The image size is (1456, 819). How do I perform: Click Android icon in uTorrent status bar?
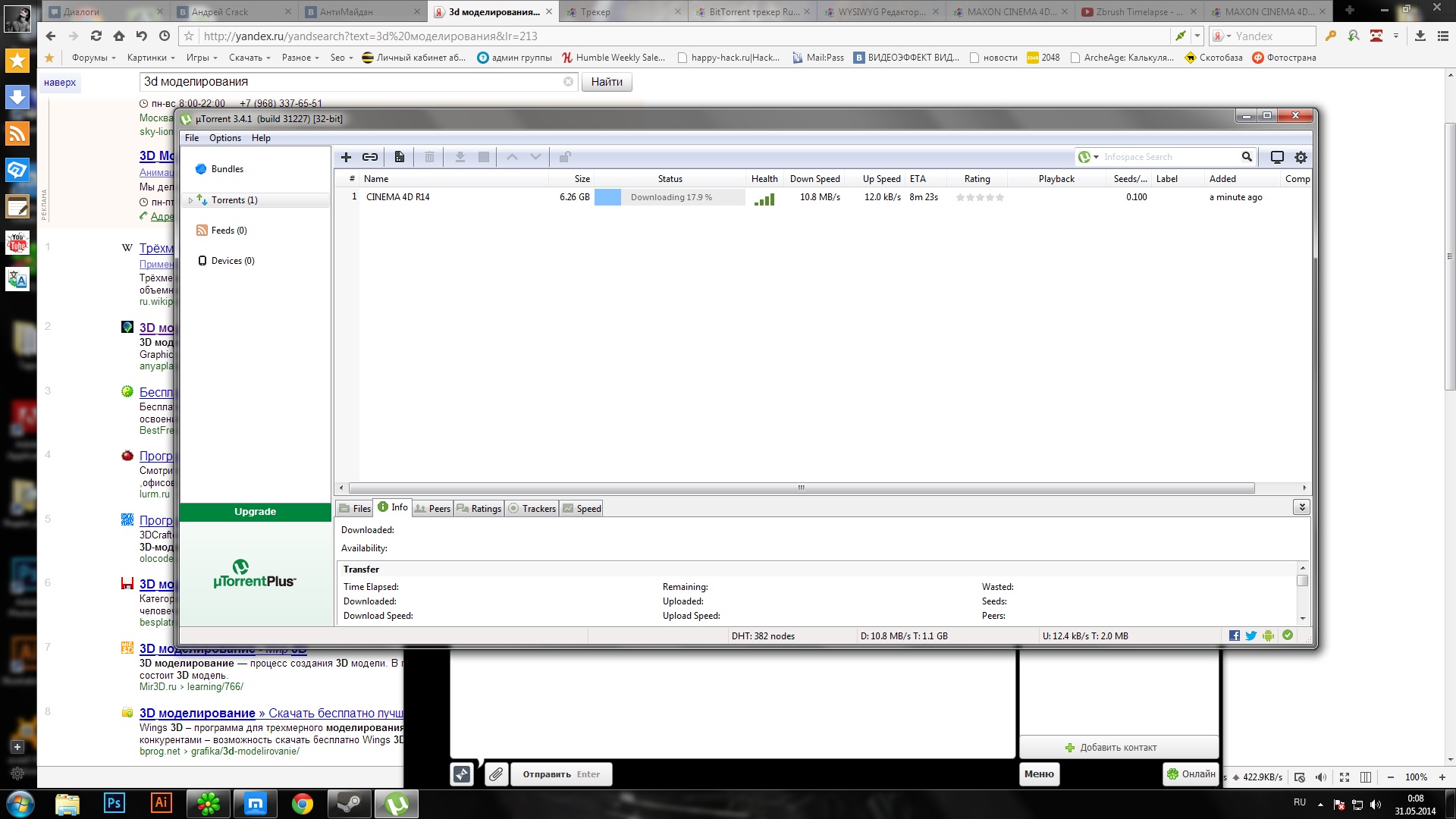point(1269,635)
